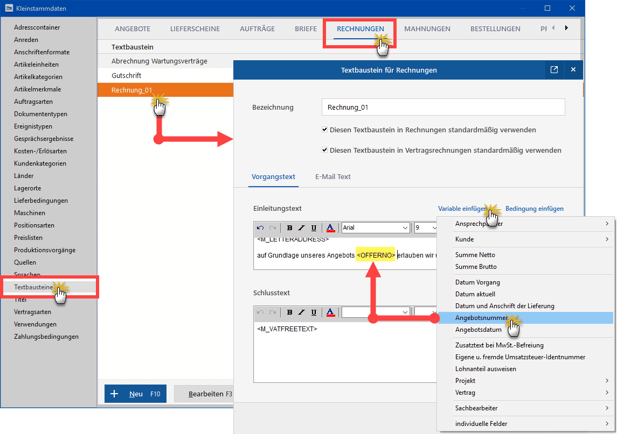Open font color picker in Einleitungstext toolbar

click(330, 228)
